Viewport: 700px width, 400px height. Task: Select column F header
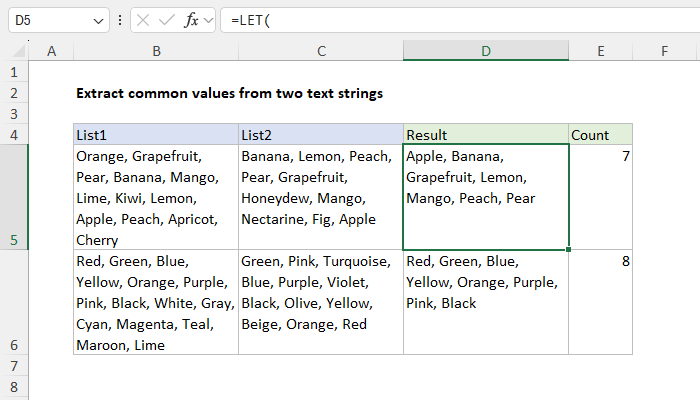665,51
